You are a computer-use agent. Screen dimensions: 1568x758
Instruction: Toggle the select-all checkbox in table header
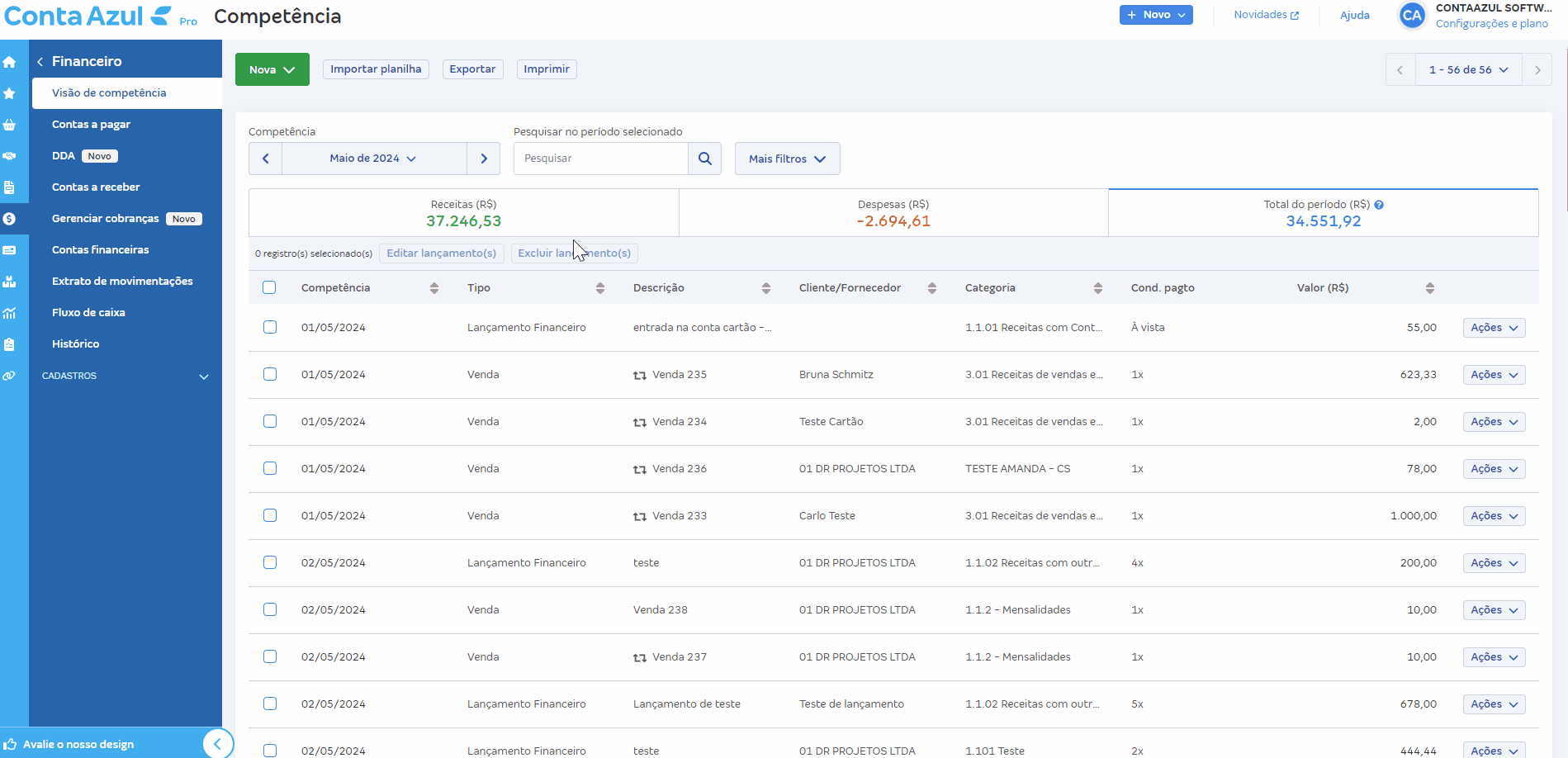[269, 287]
